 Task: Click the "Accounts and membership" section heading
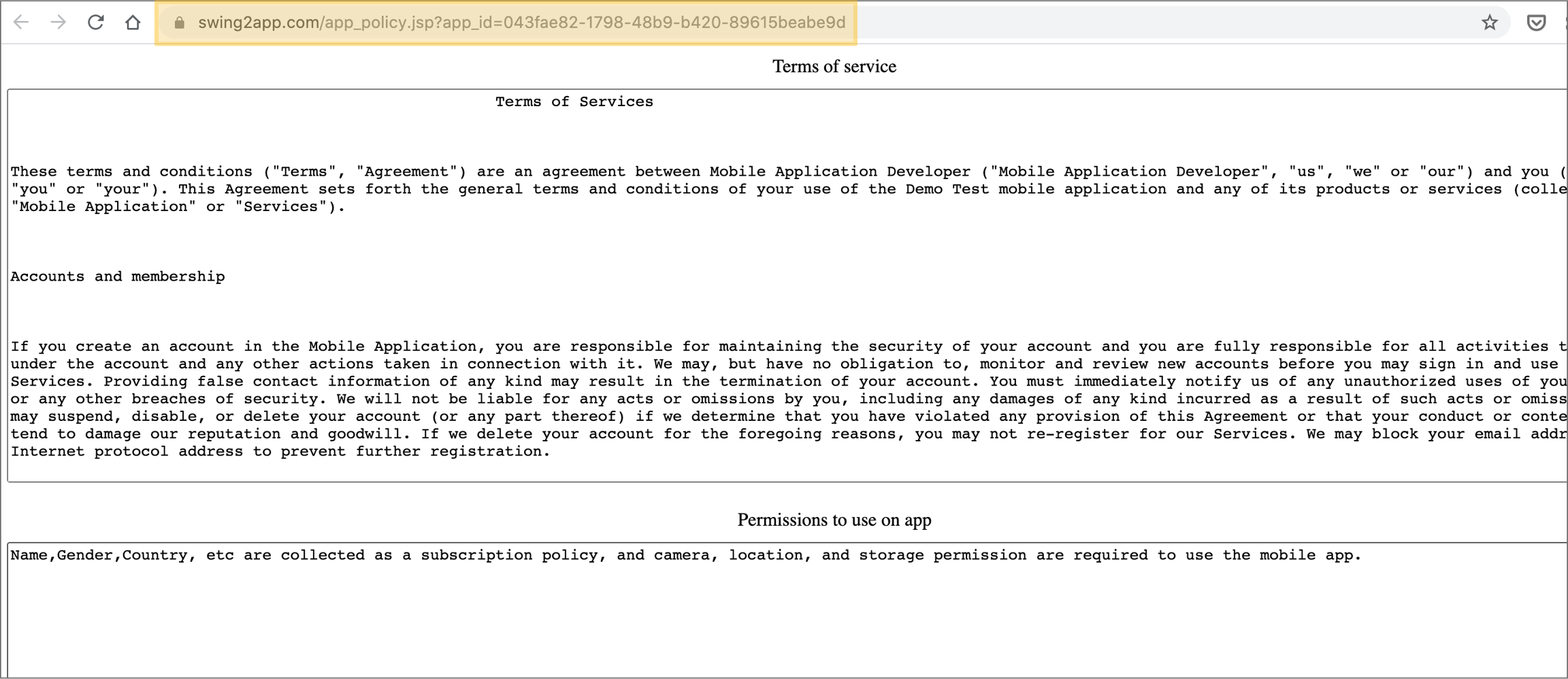(x=118, y=277)
